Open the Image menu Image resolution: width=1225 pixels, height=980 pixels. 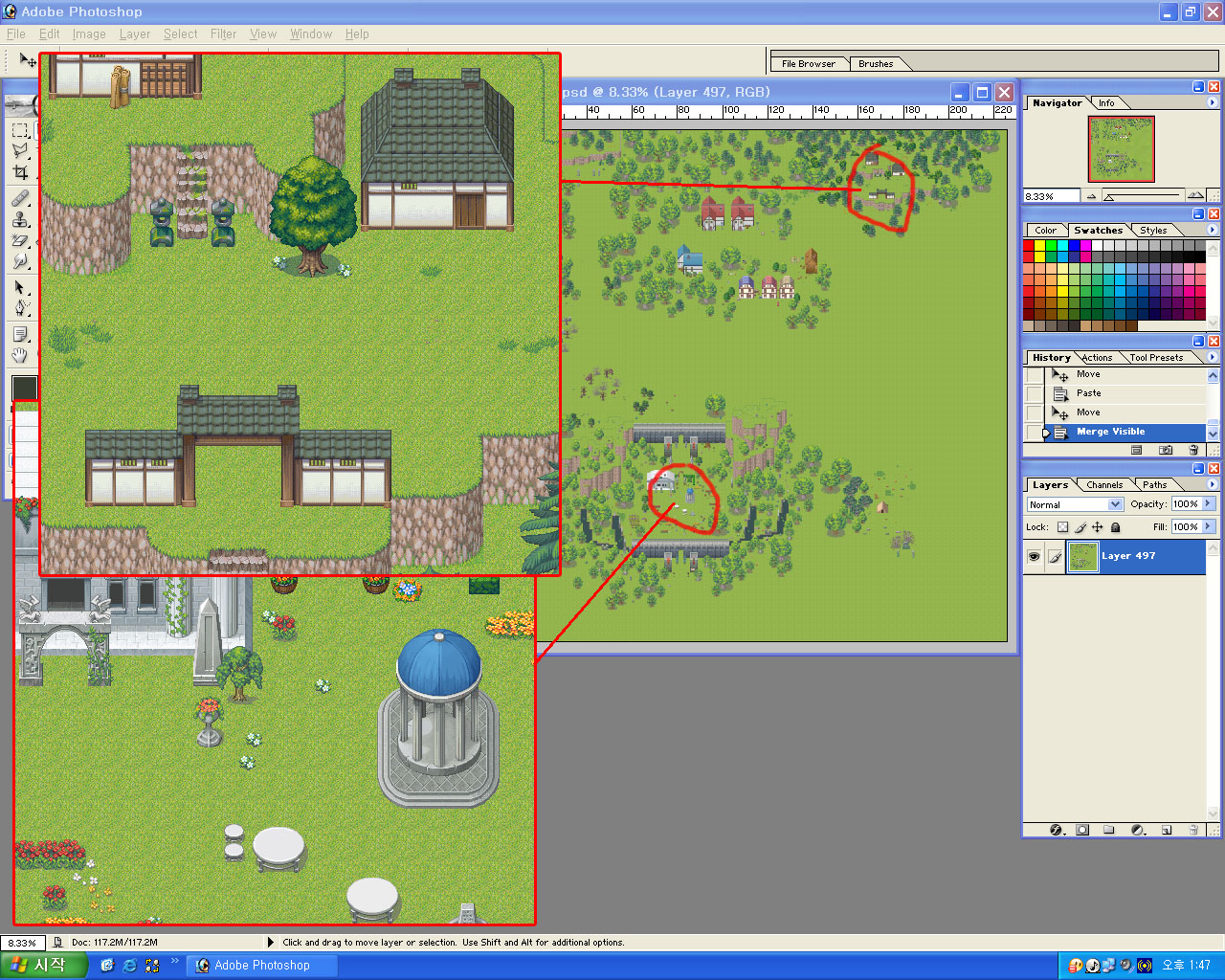(x=89, y=33)
